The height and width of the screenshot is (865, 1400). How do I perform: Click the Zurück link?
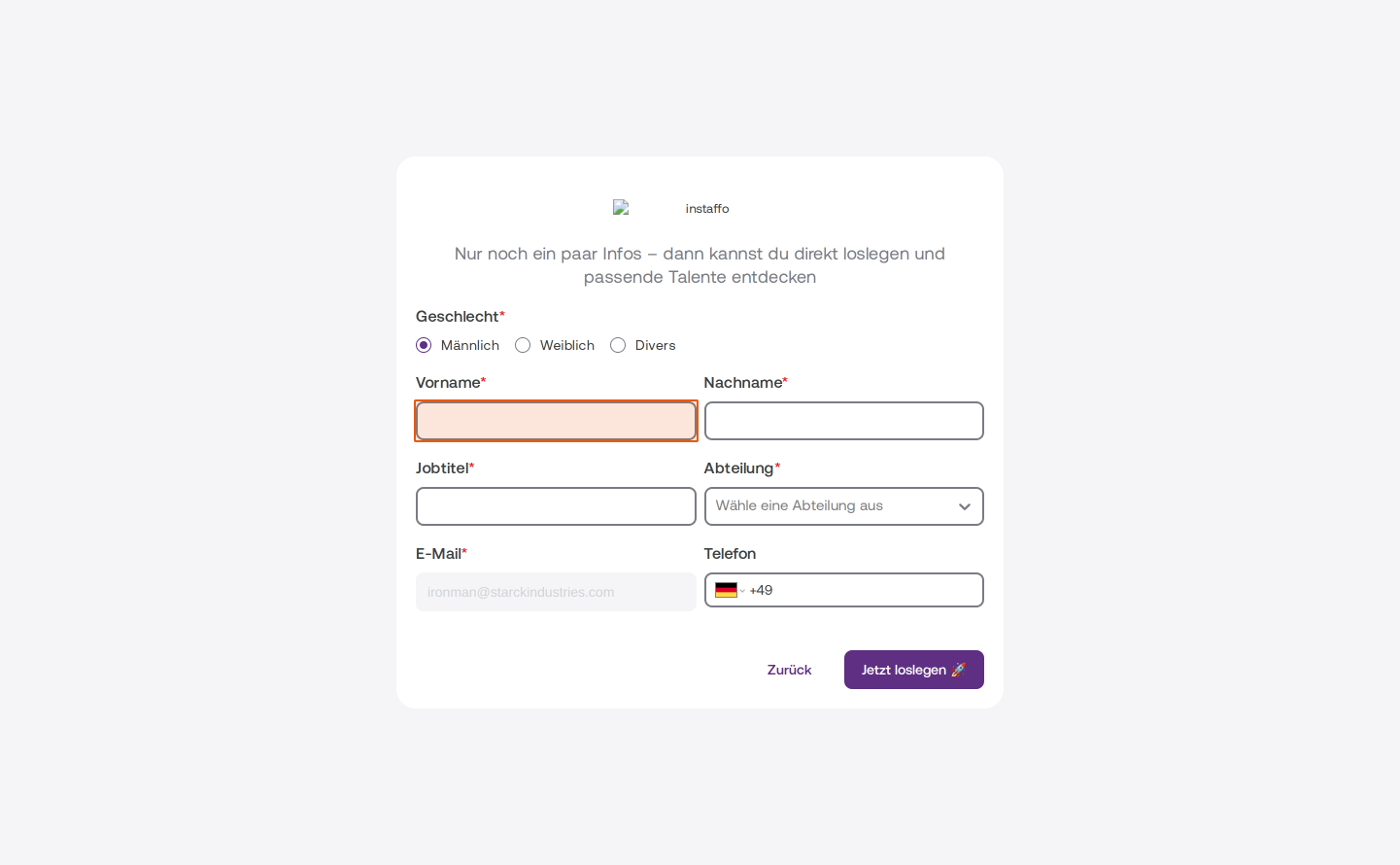point(789,670)
